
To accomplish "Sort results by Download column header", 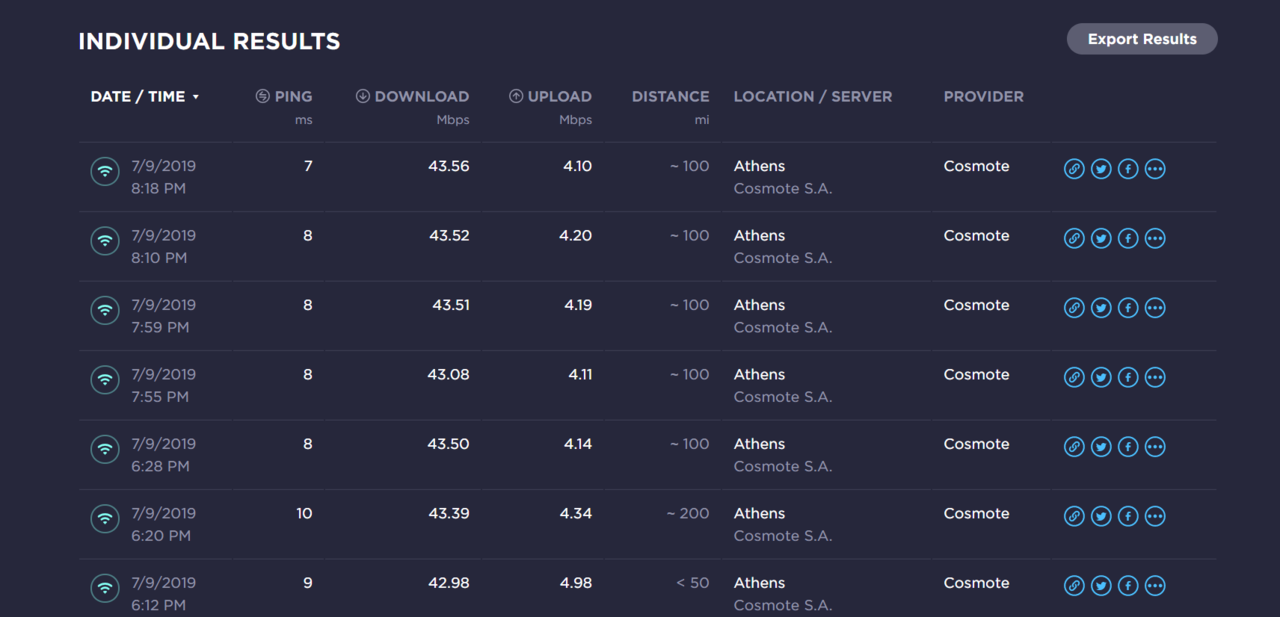I will tap(412, 96).
